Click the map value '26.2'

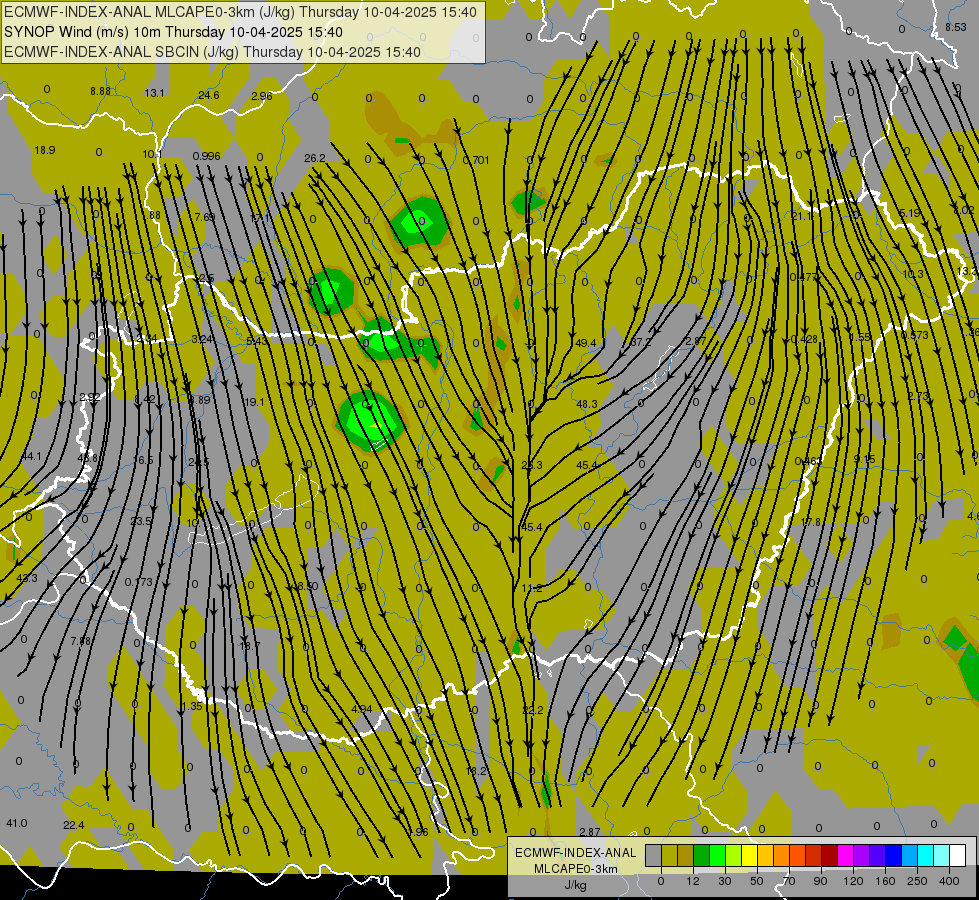[315, 158]
